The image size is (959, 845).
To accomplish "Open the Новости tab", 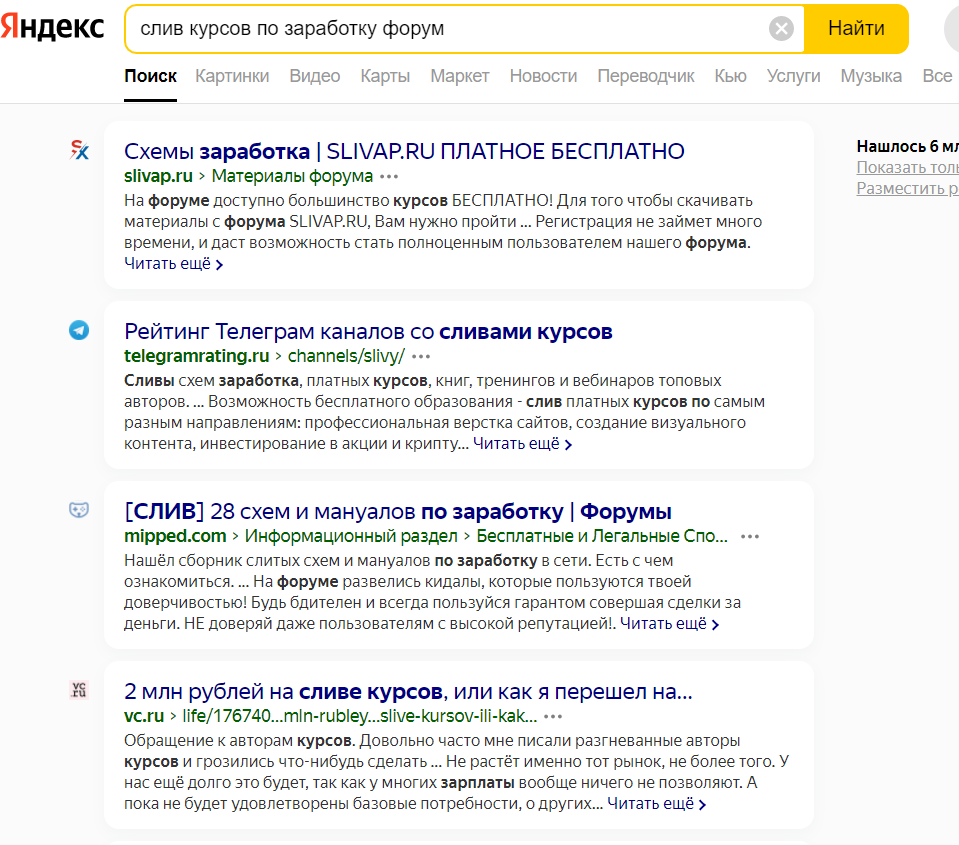I will click(x=544, y=76).
